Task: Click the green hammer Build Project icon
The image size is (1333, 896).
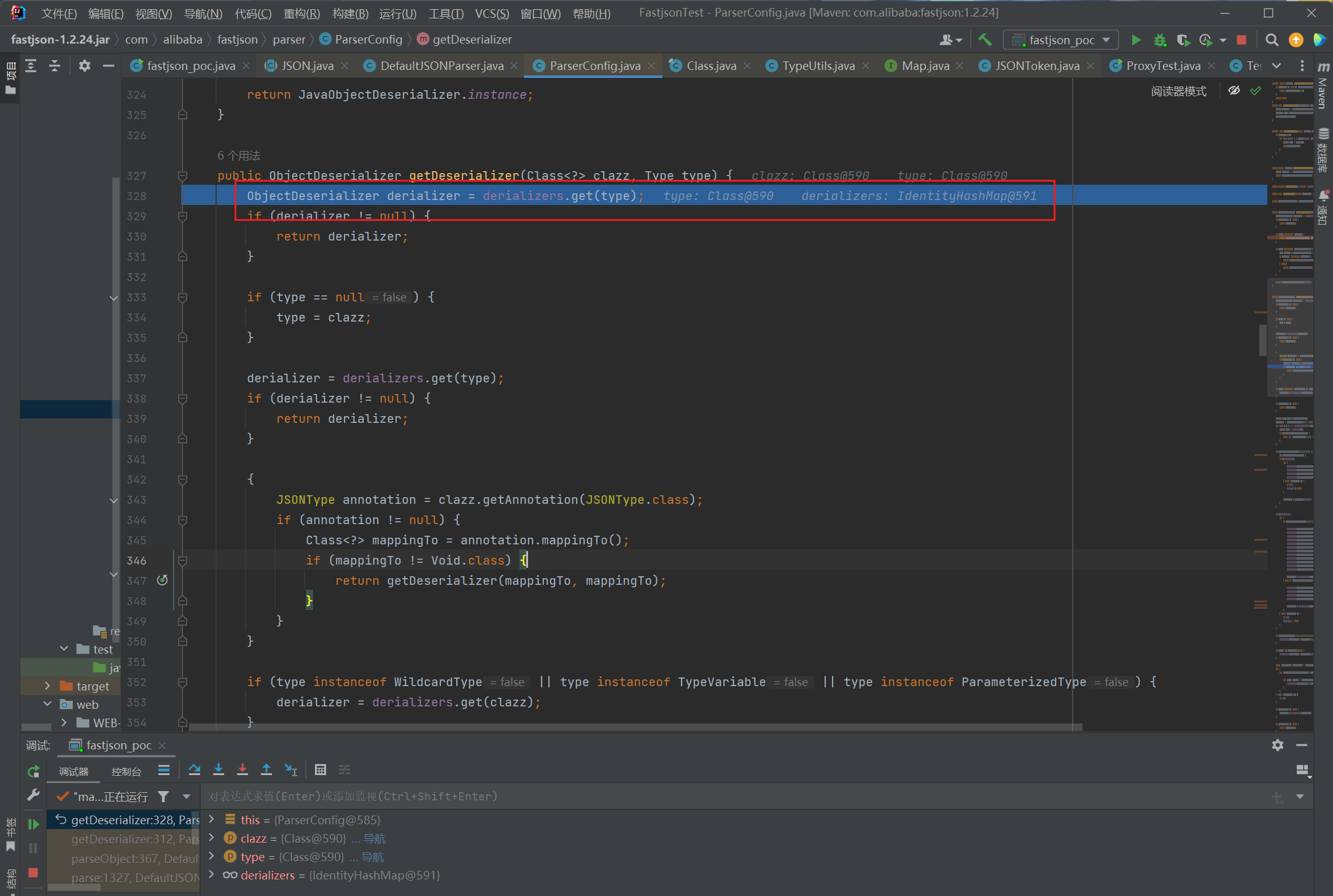Action: point(985,40)
